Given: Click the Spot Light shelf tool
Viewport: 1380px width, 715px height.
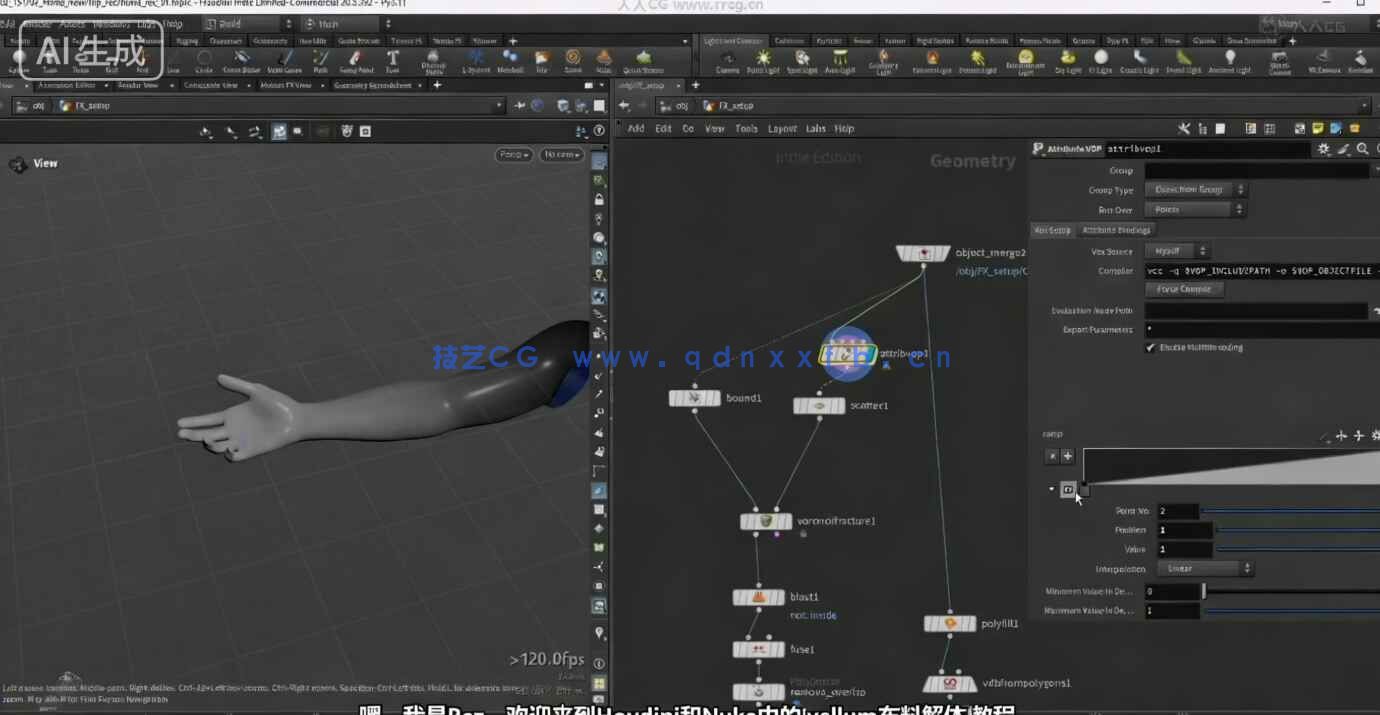Looking at the screenshot, I should click(x=802, y=61).
